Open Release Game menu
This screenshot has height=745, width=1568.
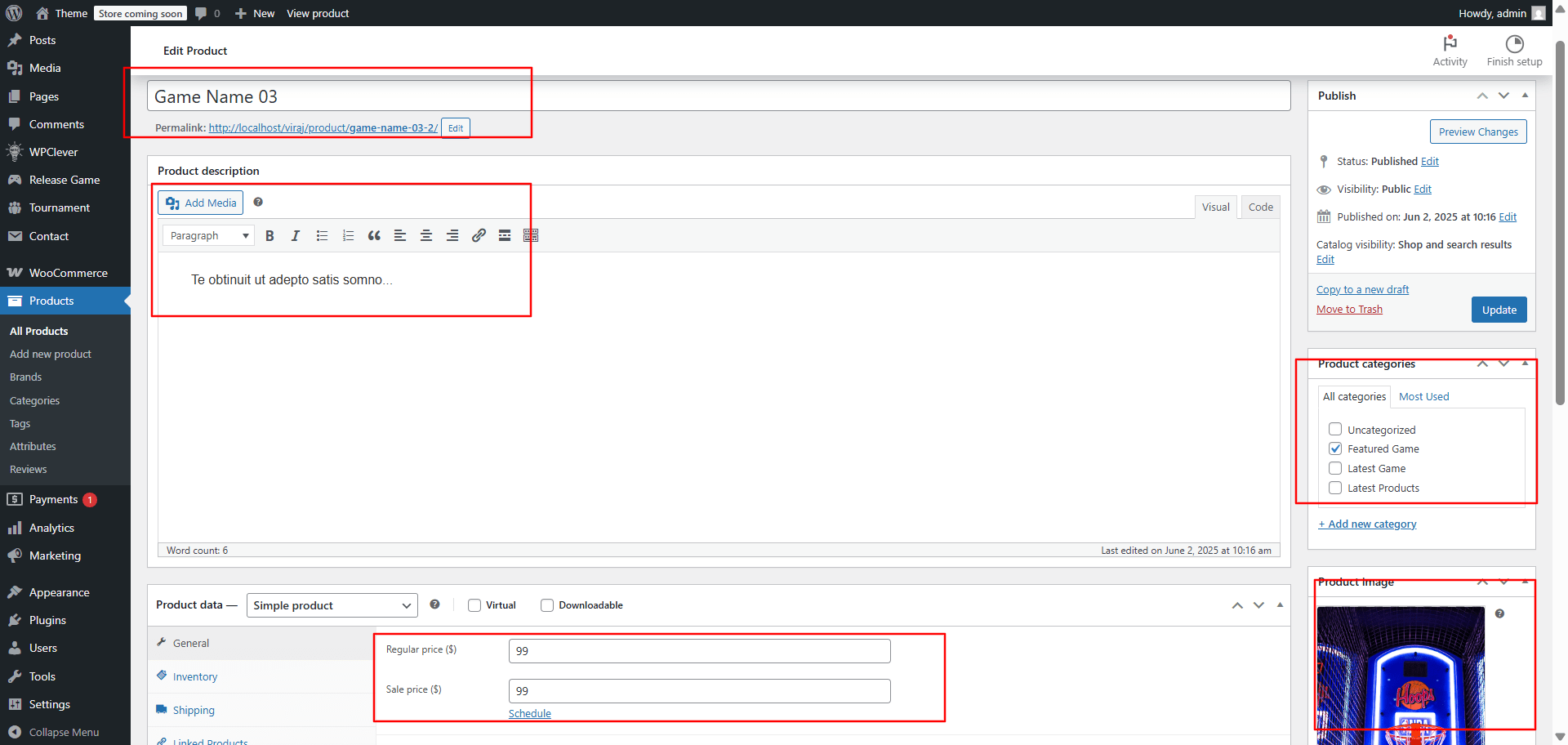65,180
